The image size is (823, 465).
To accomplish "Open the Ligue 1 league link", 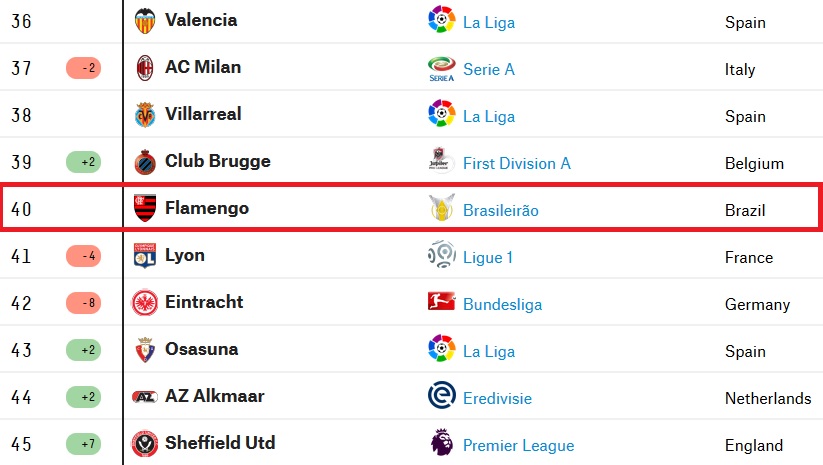I will (x=488, y=257).
